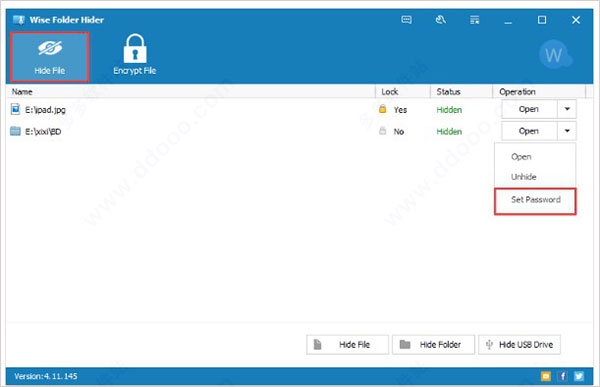
Task: Click the No lock value
Action: pos(399,132)
